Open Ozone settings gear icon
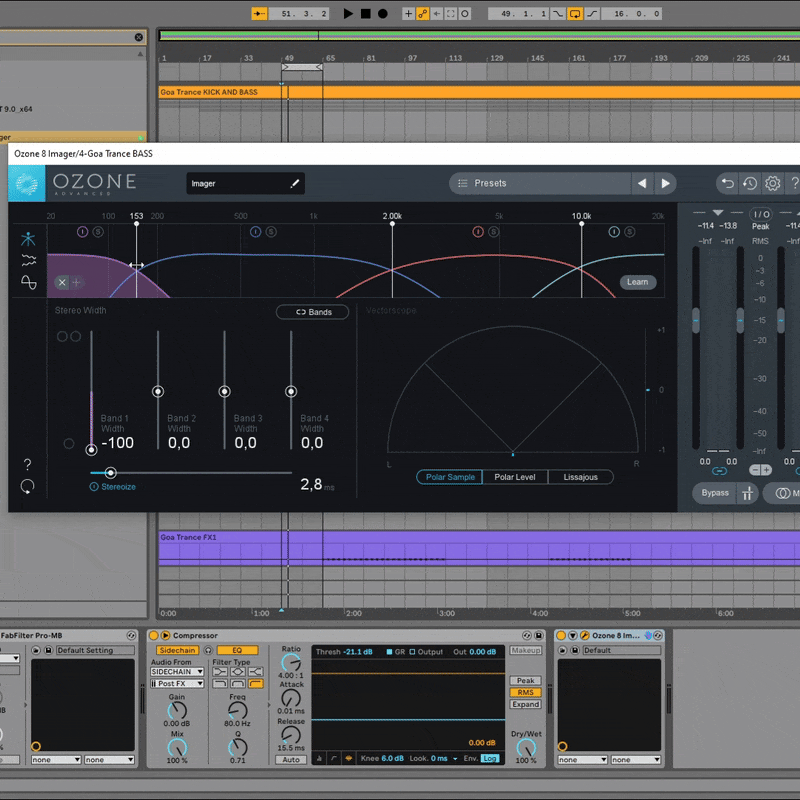The image size is (800, 800). [772, 184]
